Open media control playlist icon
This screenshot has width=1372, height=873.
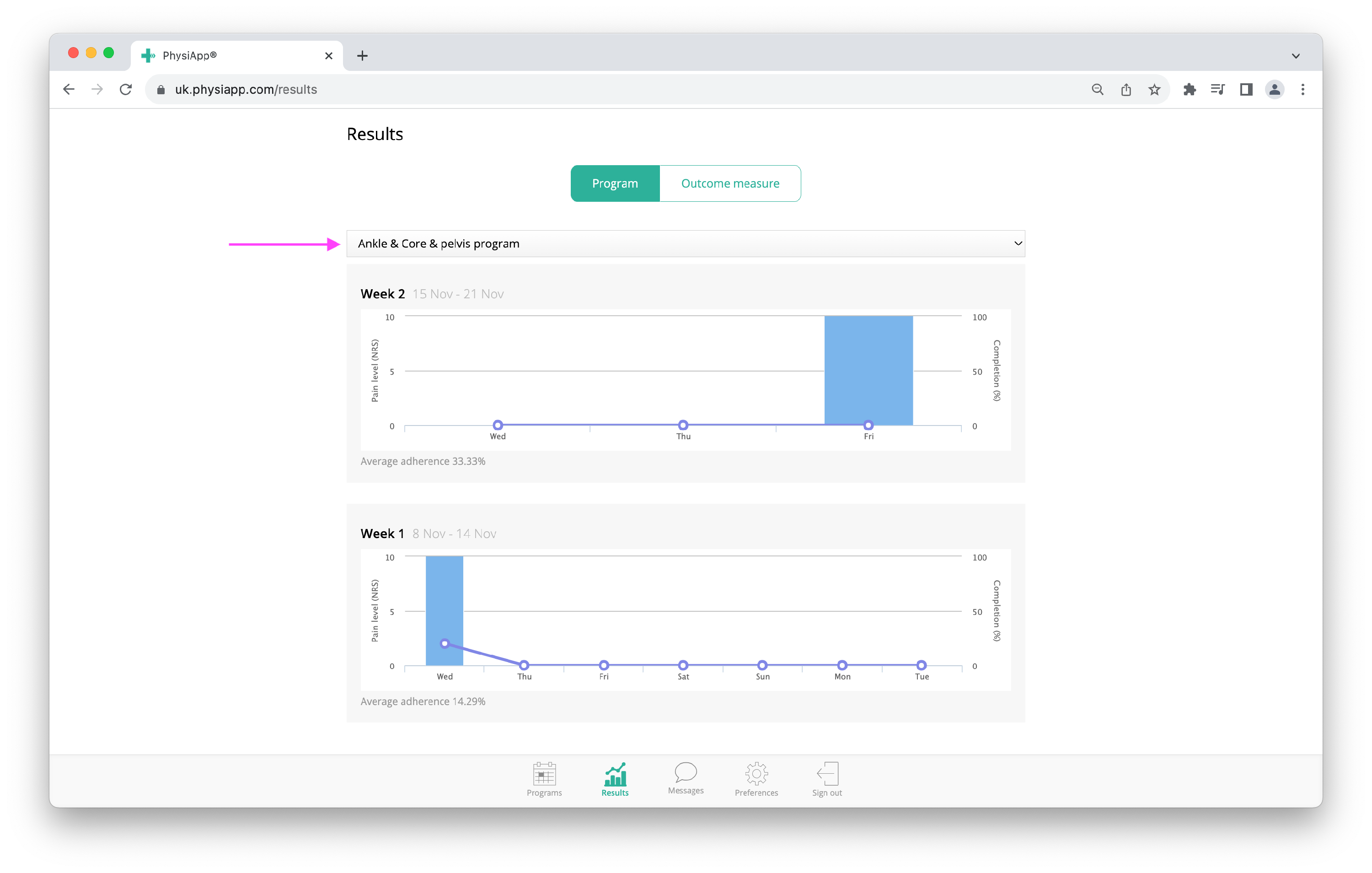[1217, 90]
